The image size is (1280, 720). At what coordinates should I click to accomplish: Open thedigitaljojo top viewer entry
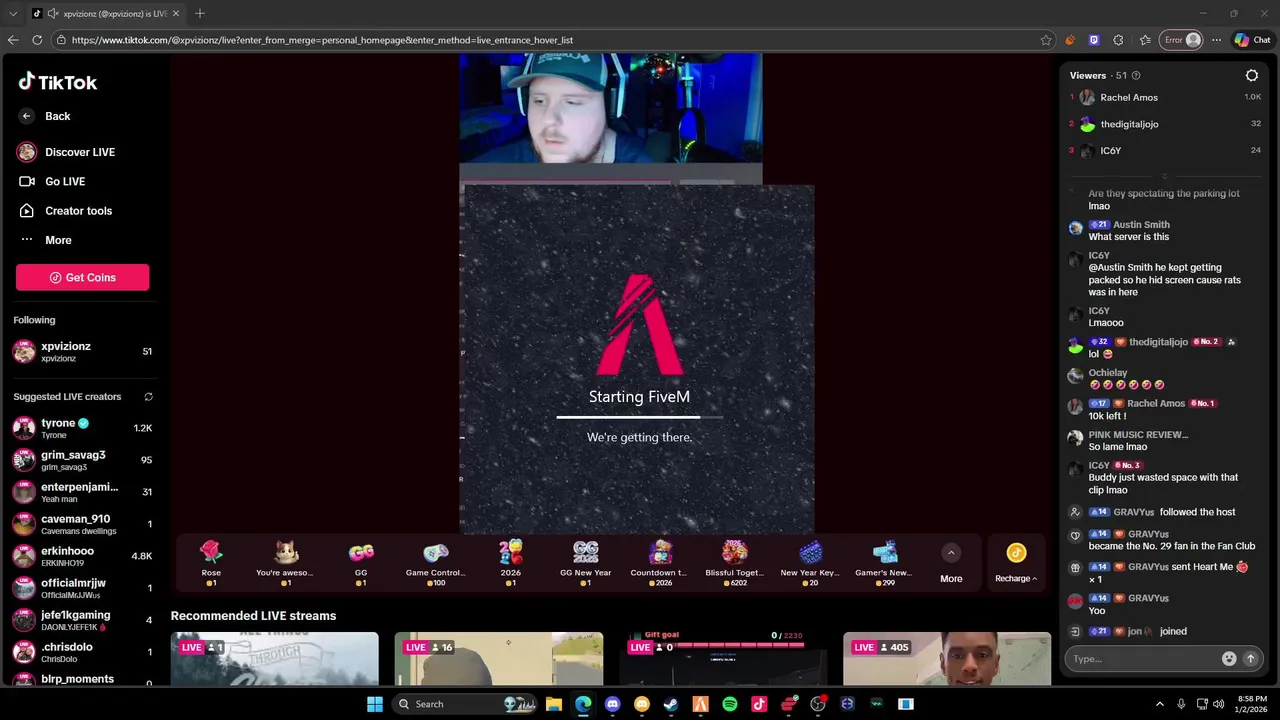(x=1165, y=124)
